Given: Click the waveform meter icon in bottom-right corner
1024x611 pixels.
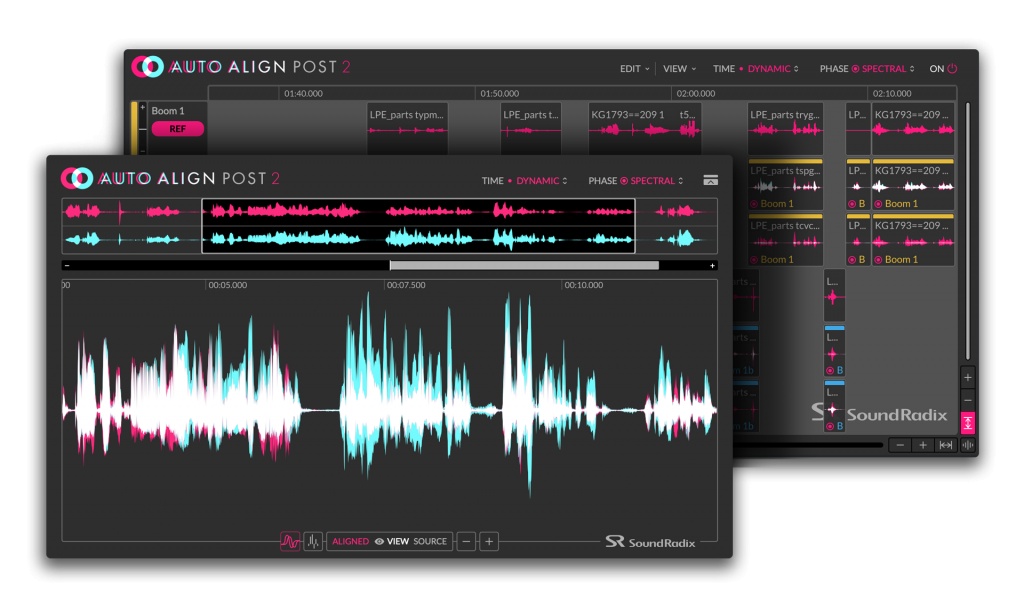Looking at the screenshot, I should point(966,444).
